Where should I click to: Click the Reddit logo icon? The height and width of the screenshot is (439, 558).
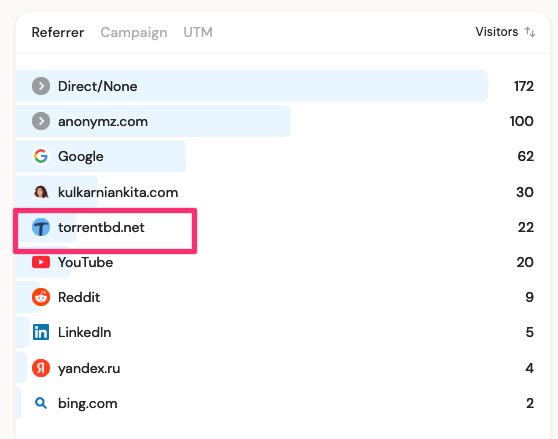[41, 297]
